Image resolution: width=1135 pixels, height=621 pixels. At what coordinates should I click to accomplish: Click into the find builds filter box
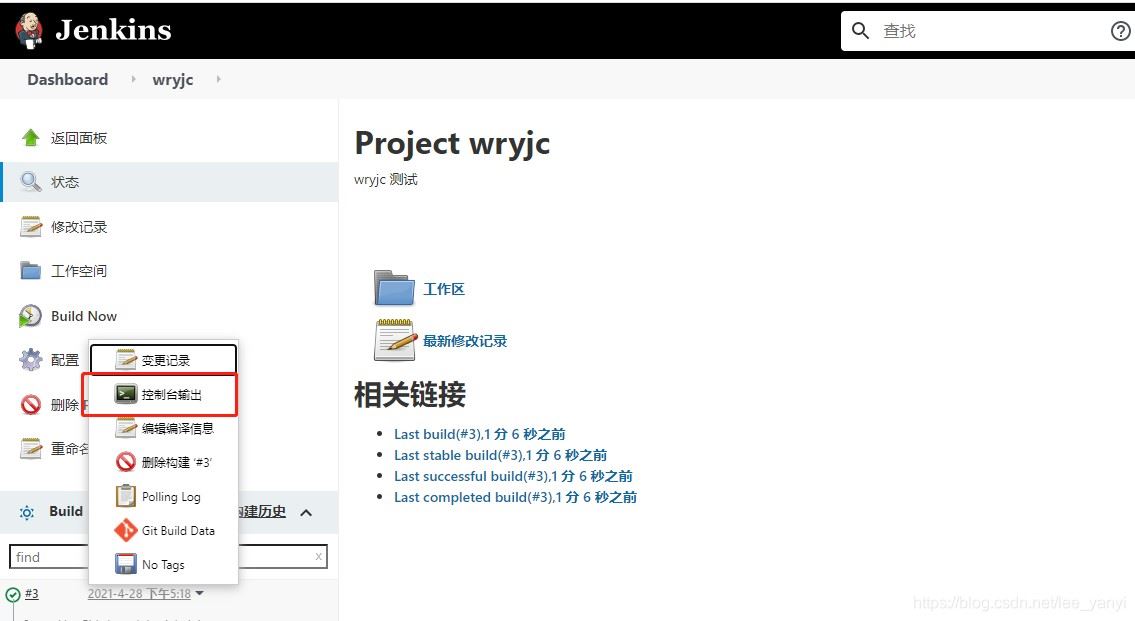pyautogui.click(x=168, y=557)
